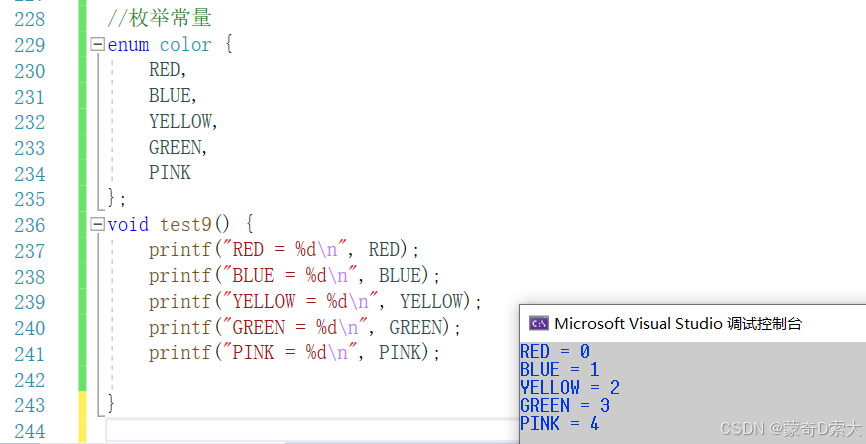
Task: Click the enum keyword on line 229
Action: [128, 45]
